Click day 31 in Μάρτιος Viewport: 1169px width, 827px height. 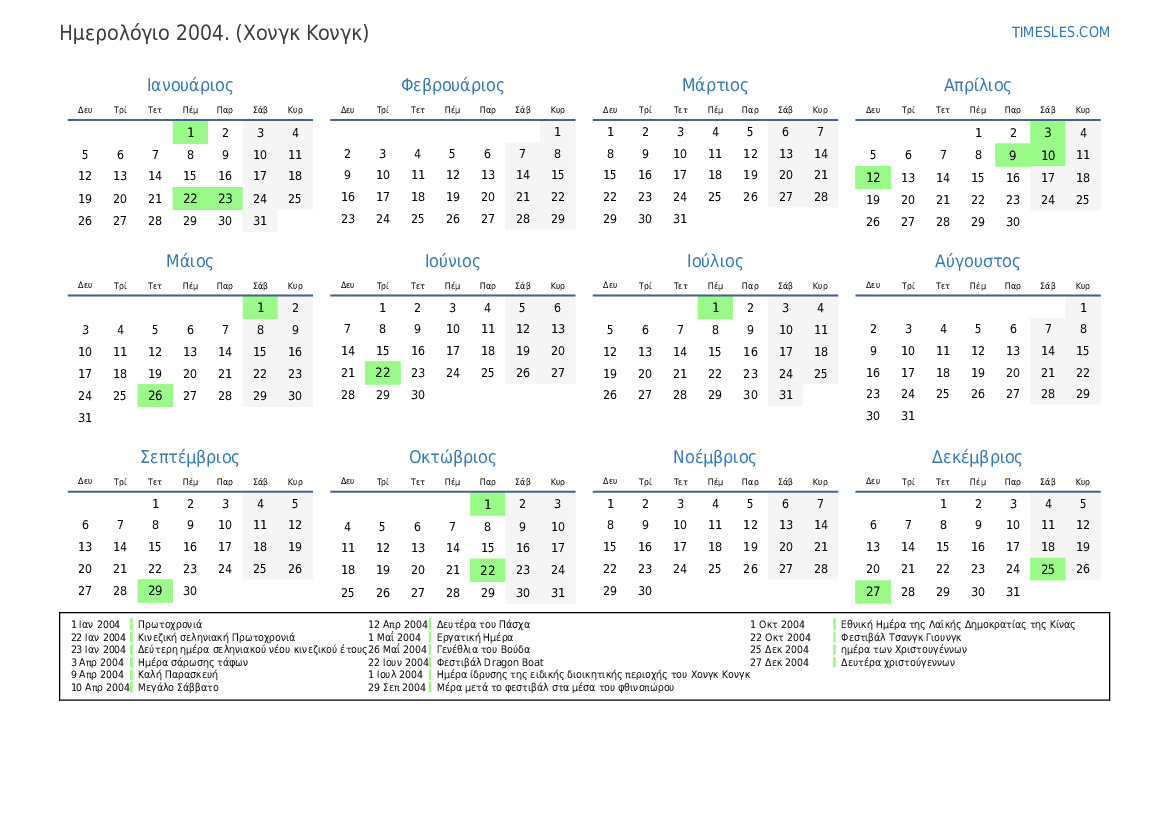[680, 219]
